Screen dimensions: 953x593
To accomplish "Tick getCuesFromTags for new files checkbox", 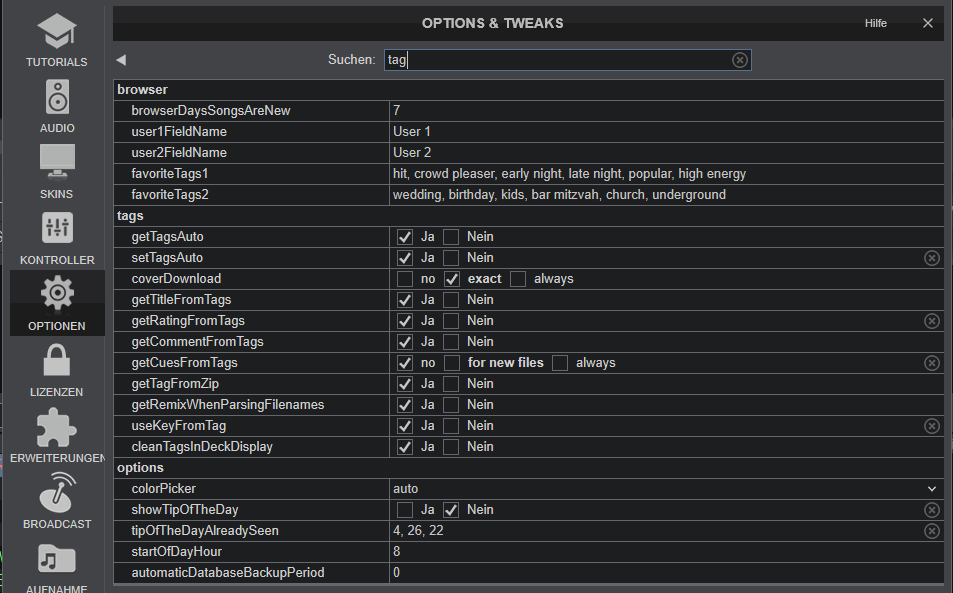I will [452, 363].
